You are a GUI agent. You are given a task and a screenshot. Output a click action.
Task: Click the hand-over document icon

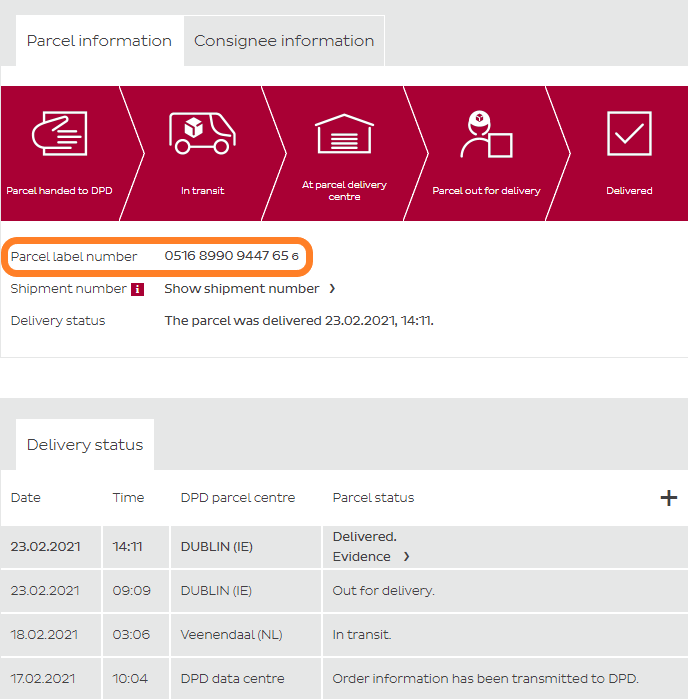point(59,133)
